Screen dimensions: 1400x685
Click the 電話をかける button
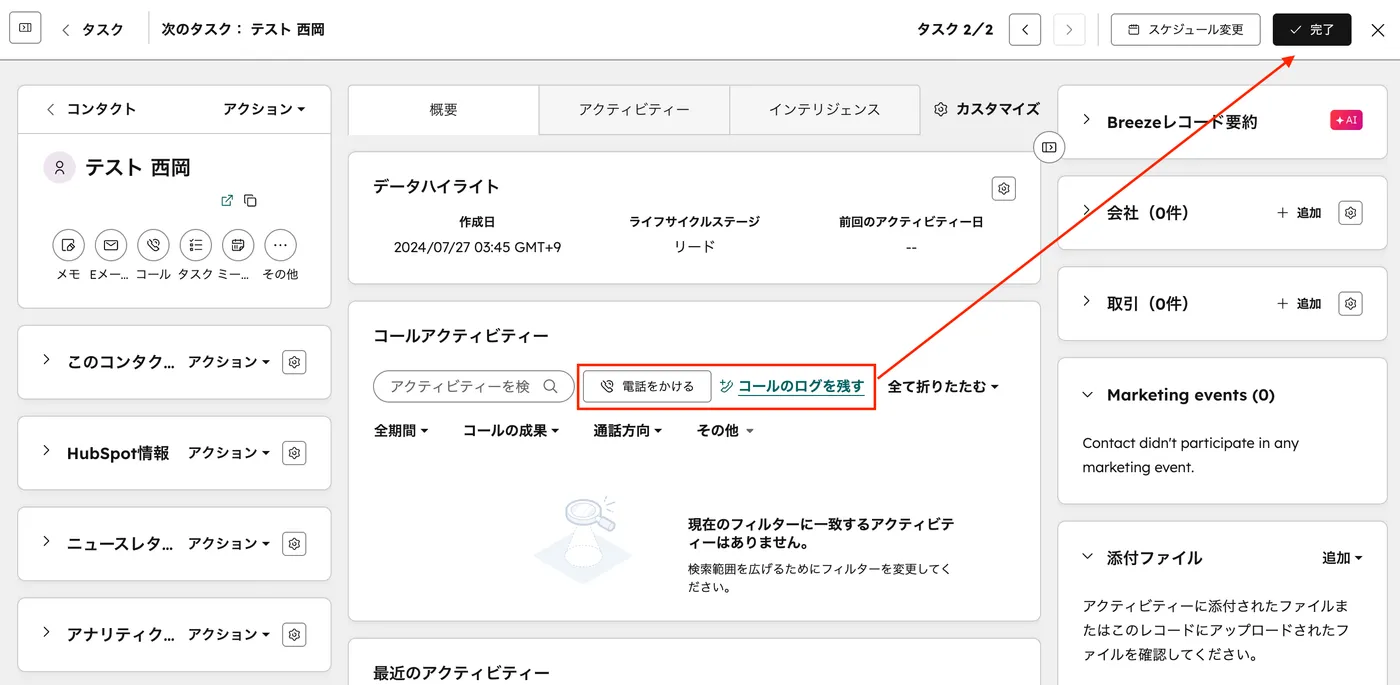tap(647, 386)
